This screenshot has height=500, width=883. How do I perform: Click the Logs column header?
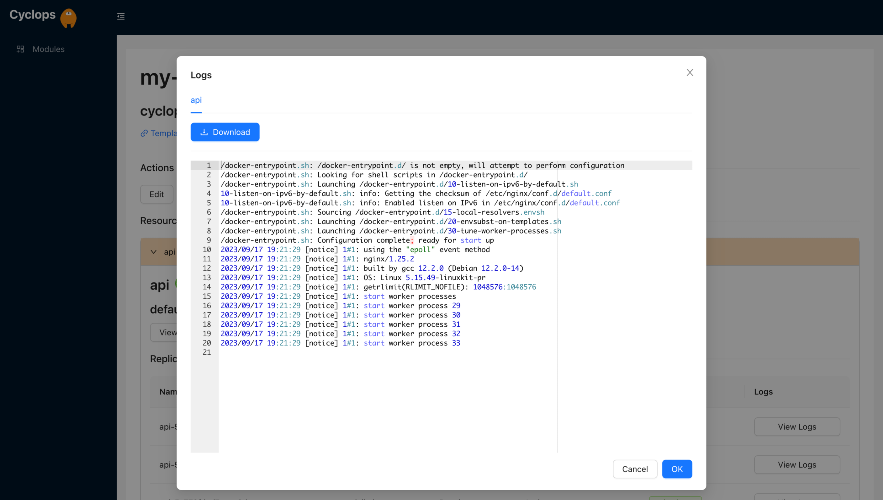pos(763,392)
